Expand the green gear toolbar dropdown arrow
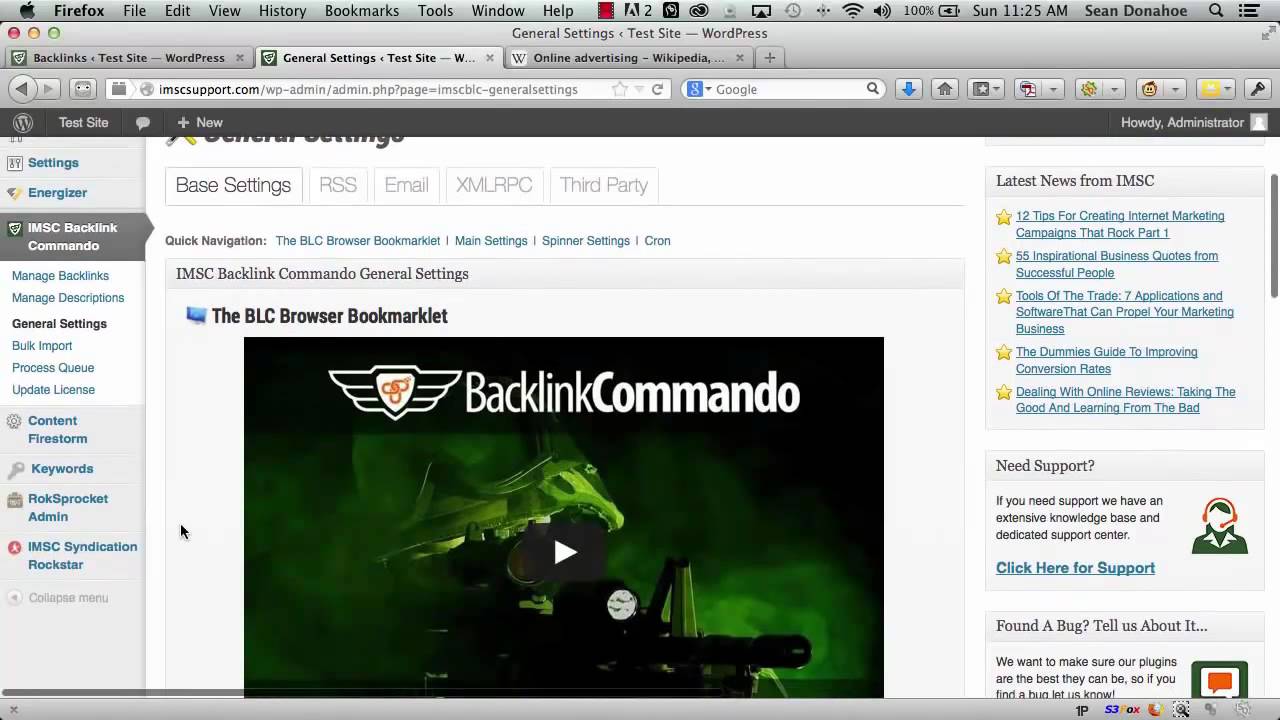1280x720 pixels. (x=1114, y=89)
